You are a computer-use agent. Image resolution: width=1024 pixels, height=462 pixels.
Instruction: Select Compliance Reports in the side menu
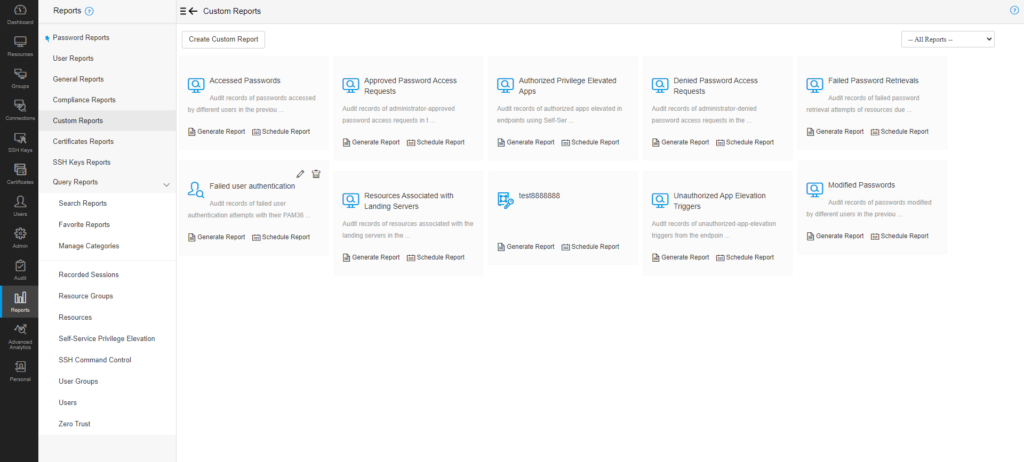coord(84,100)
